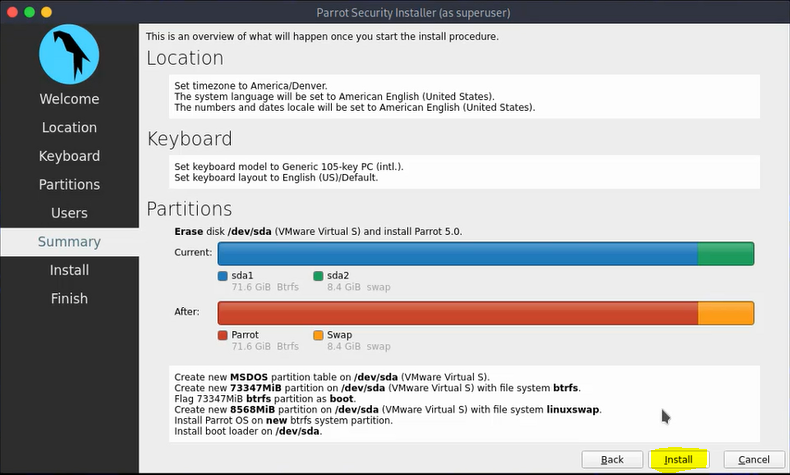Click the green window button in title bar
Viewport: 790px width, 475px height.
29,12
